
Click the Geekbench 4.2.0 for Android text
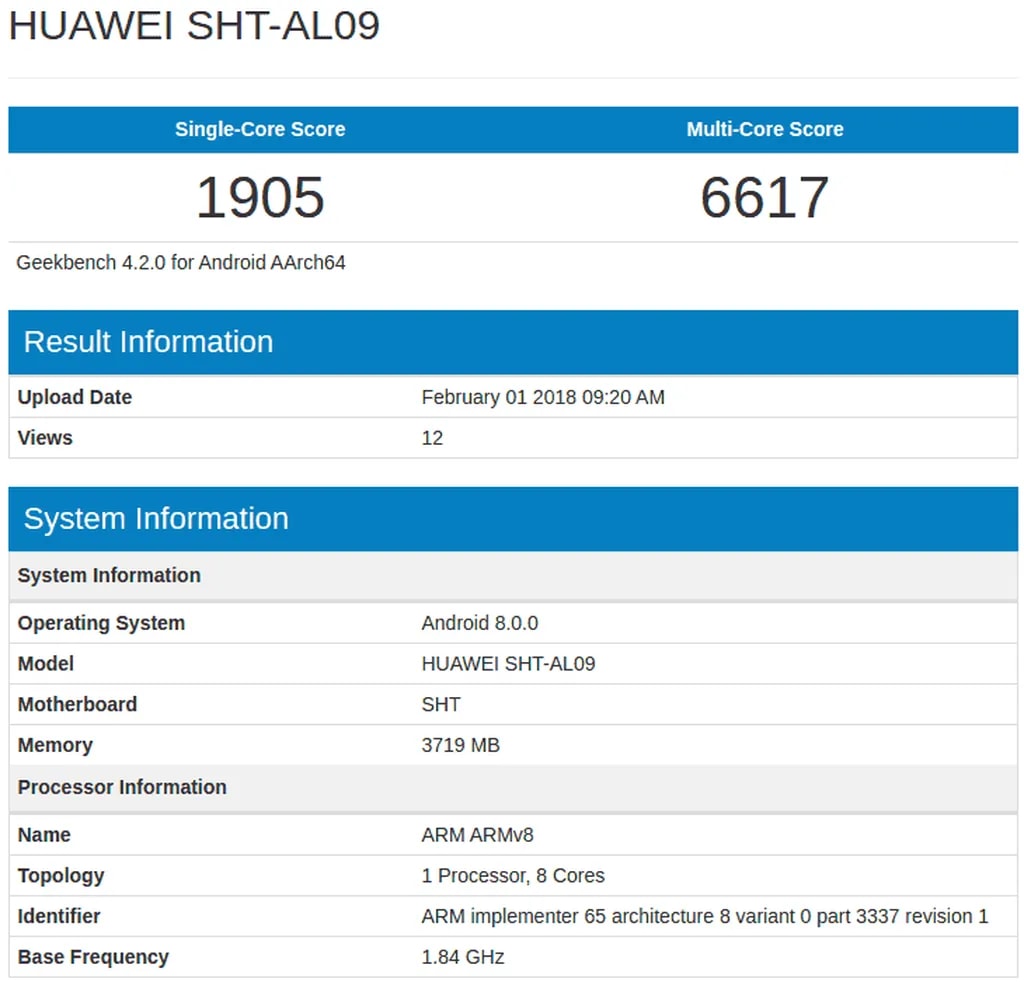pyautogui.click(x=181, y=263)
